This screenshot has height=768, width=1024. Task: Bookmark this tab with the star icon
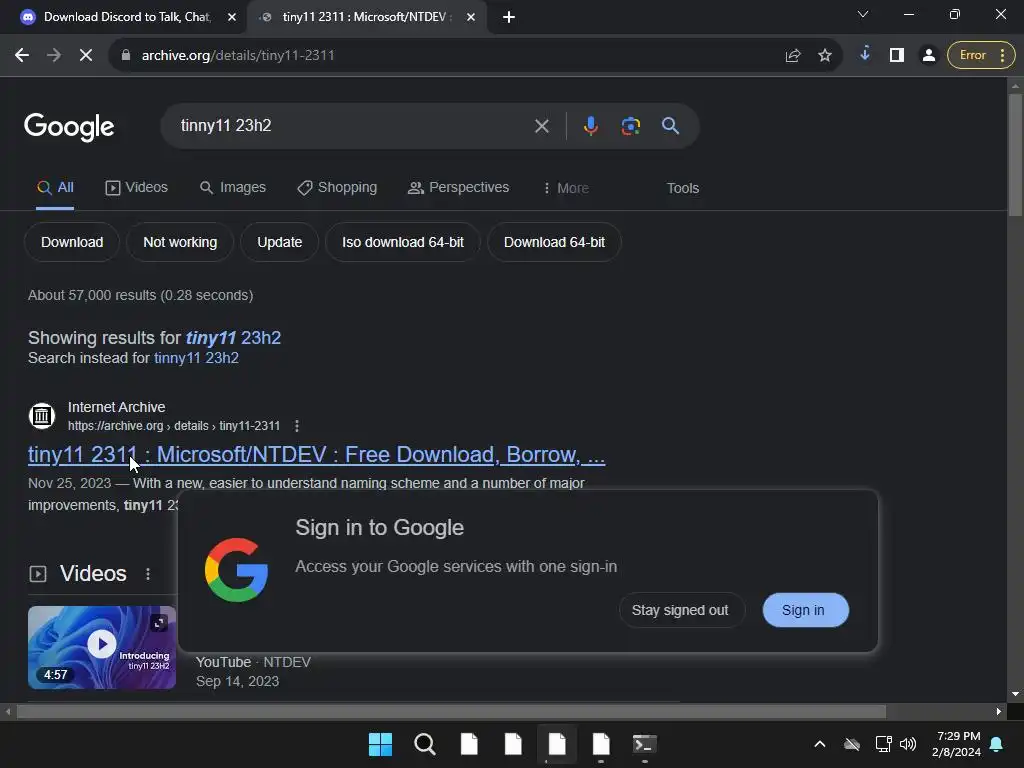pos(825,56)
